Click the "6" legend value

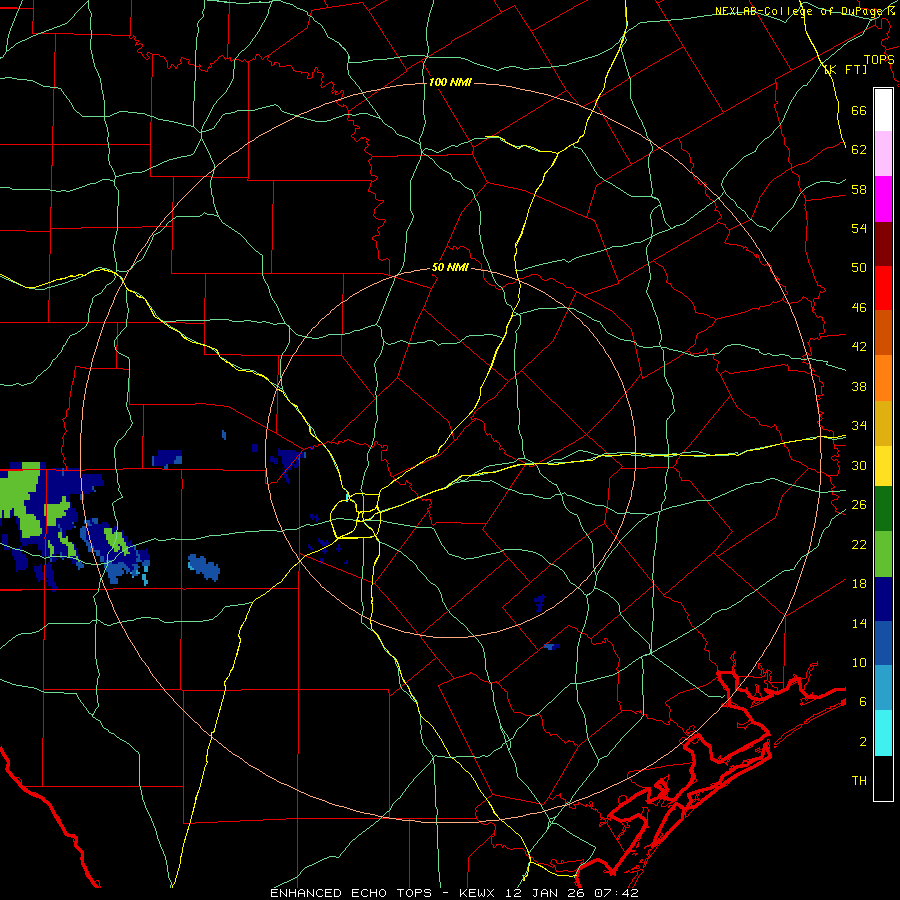click(863, 702)
